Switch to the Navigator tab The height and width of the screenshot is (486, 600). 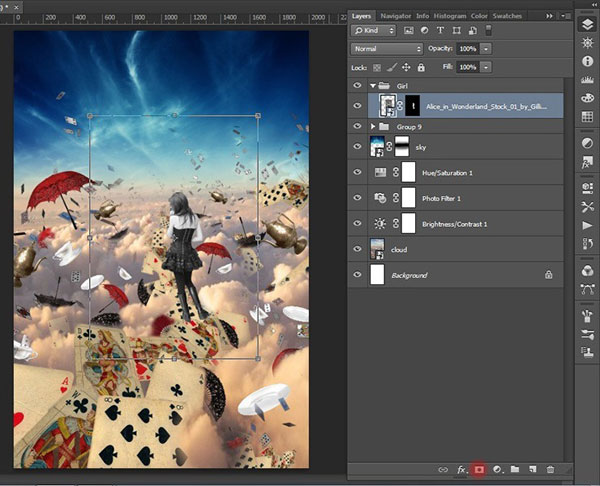coord(395,16)
